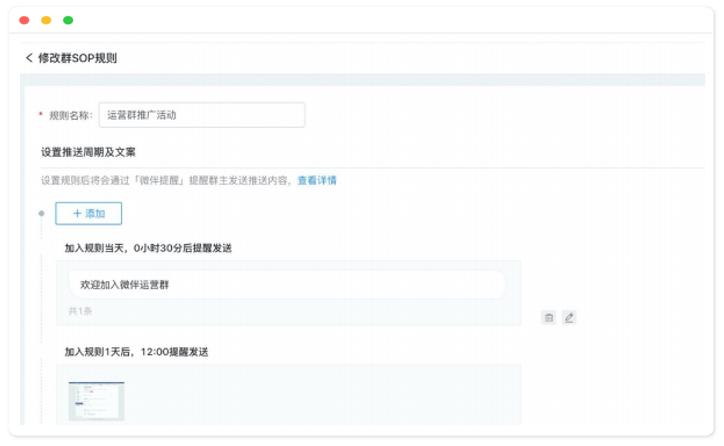Click the trash icon to delete the first rule
Image resolution: width=724 pixels, height=446 pixels.
548,318
